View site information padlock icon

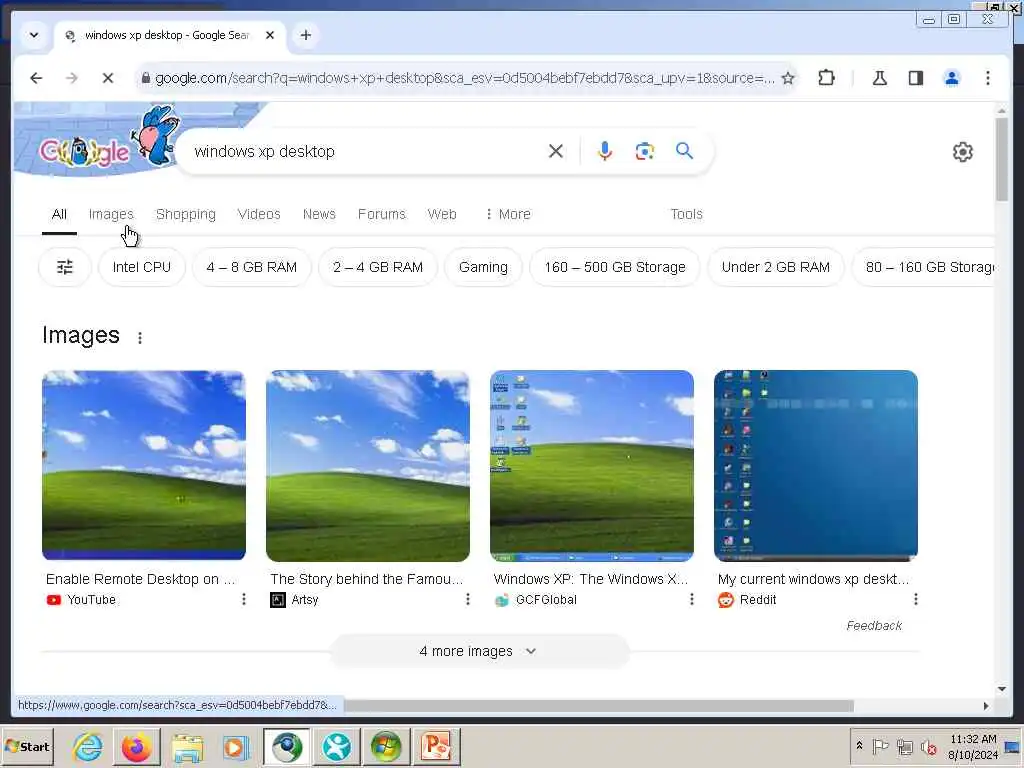pos(146,78)
